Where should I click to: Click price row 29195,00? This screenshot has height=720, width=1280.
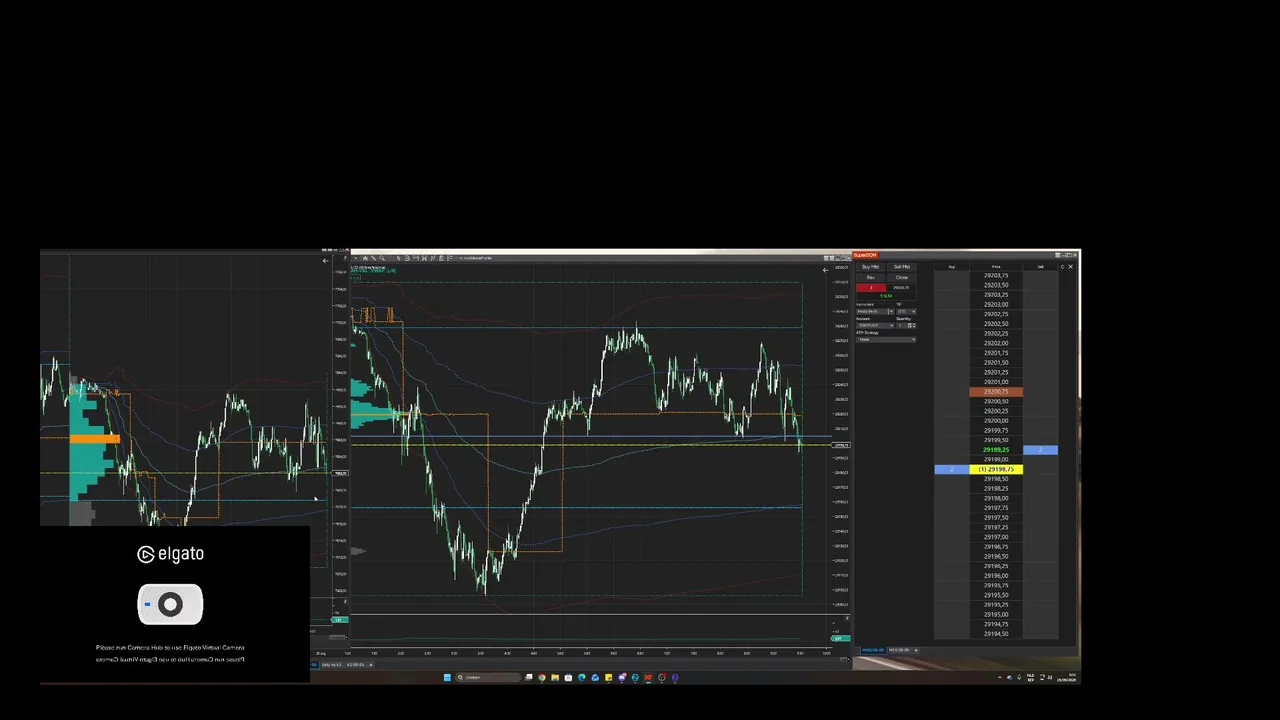tap(996, 614)
